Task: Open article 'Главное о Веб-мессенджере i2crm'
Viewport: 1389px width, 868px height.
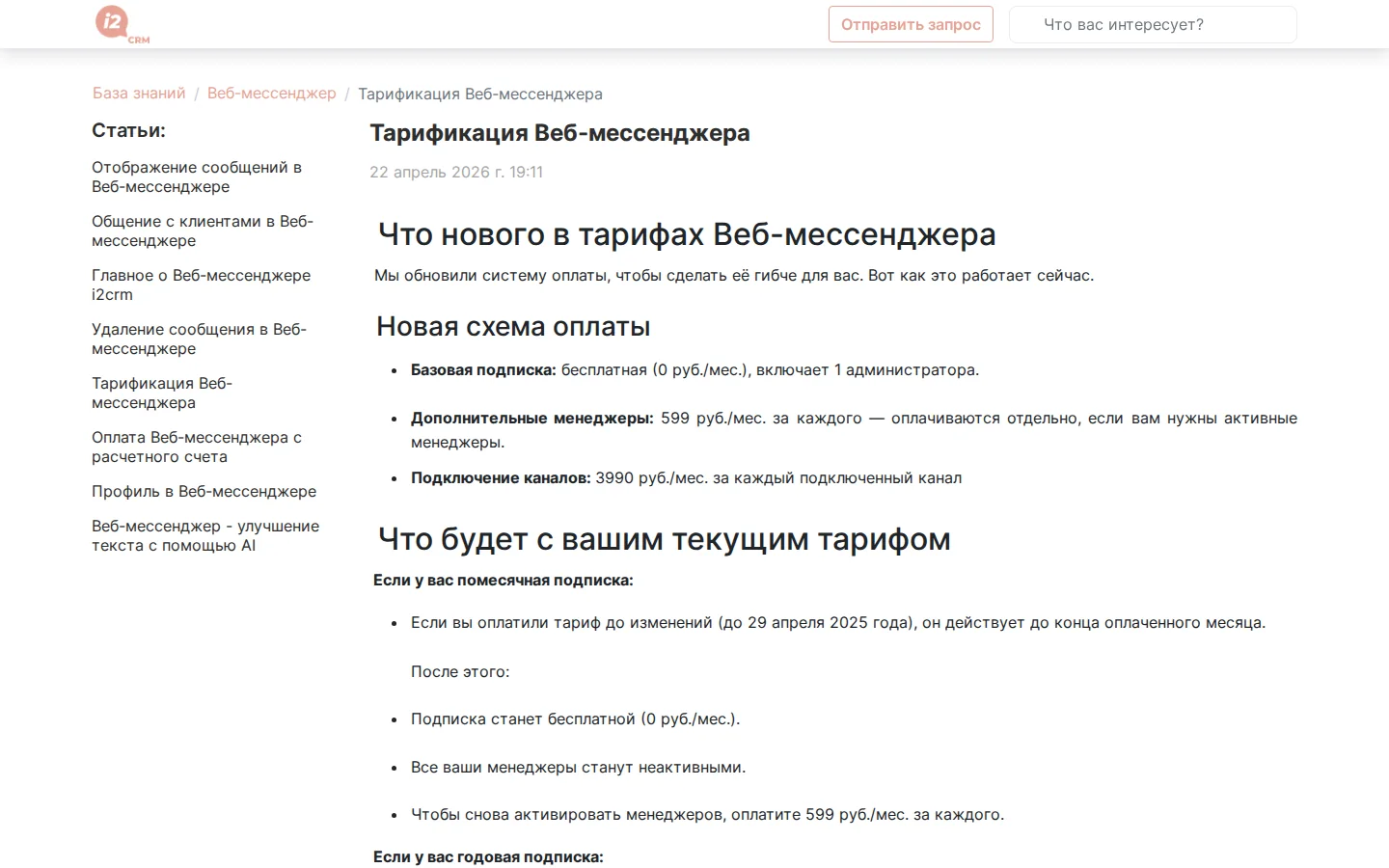Action: (x=201, y=285)
